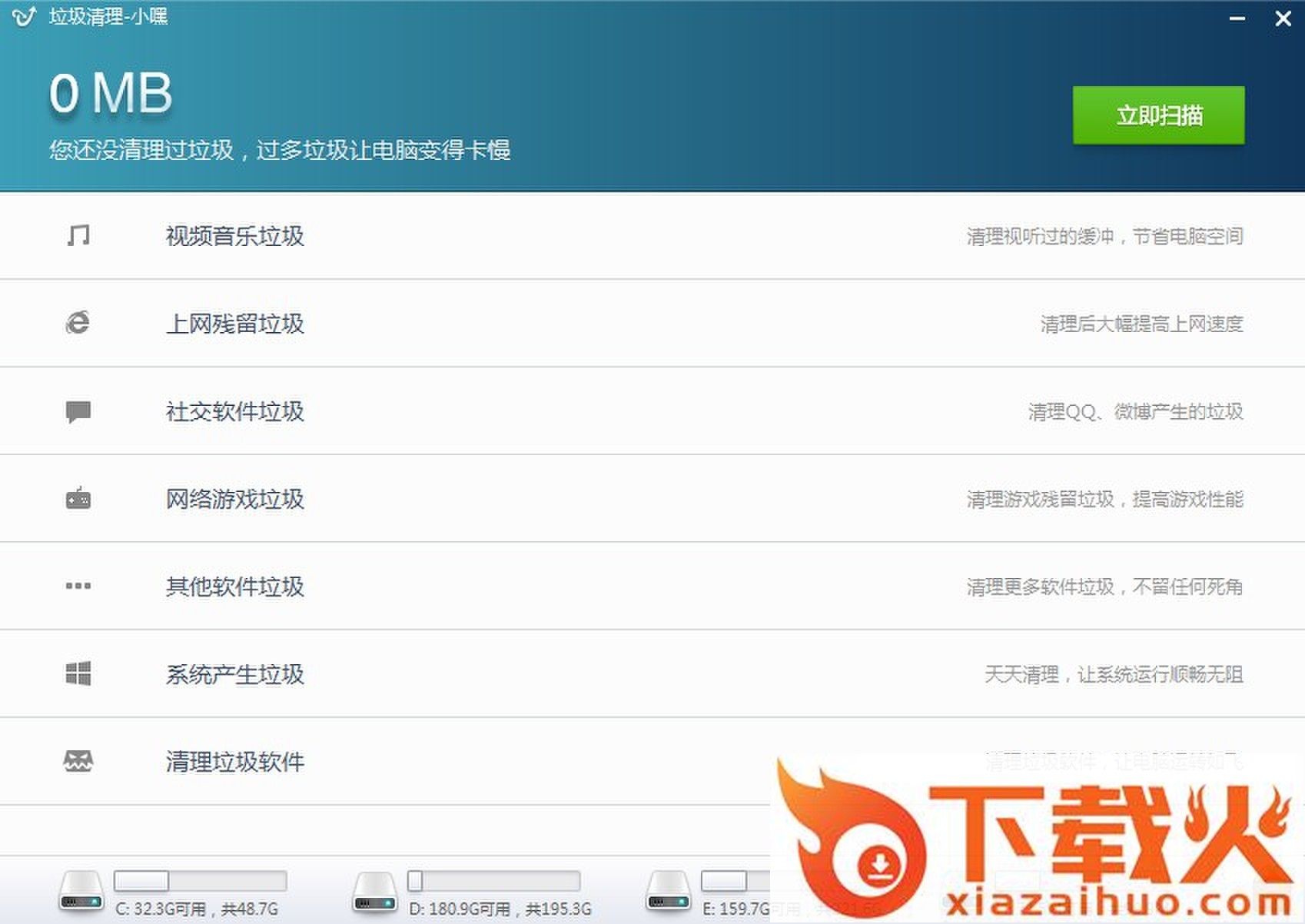The width and height of the screenshot is (1305, 924).
Task: Click the gamepad icon for online game junk
Action: [78, 499]
